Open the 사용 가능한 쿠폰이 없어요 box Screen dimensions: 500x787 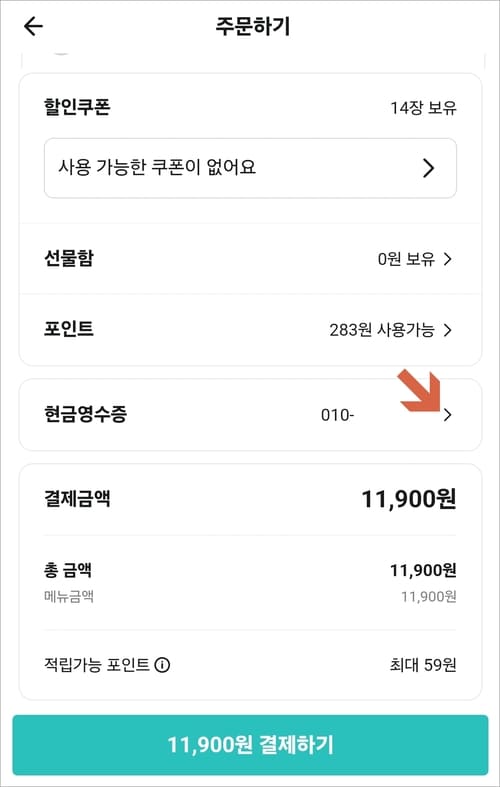click(250, 168)
